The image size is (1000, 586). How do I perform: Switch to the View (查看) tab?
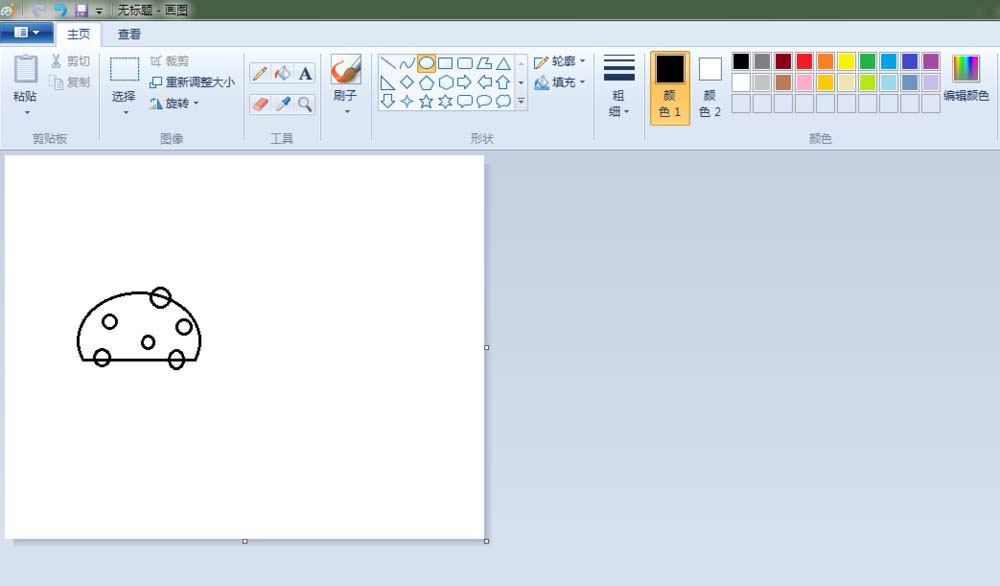[x=129, y=34]
